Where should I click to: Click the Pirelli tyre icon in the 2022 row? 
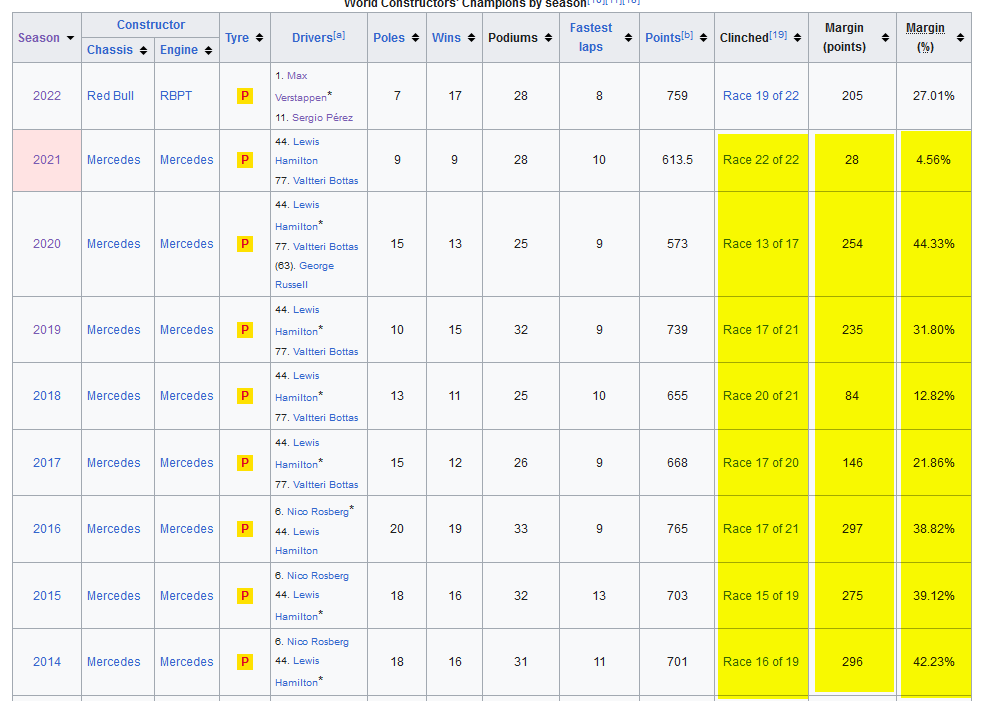coord(245,96)
